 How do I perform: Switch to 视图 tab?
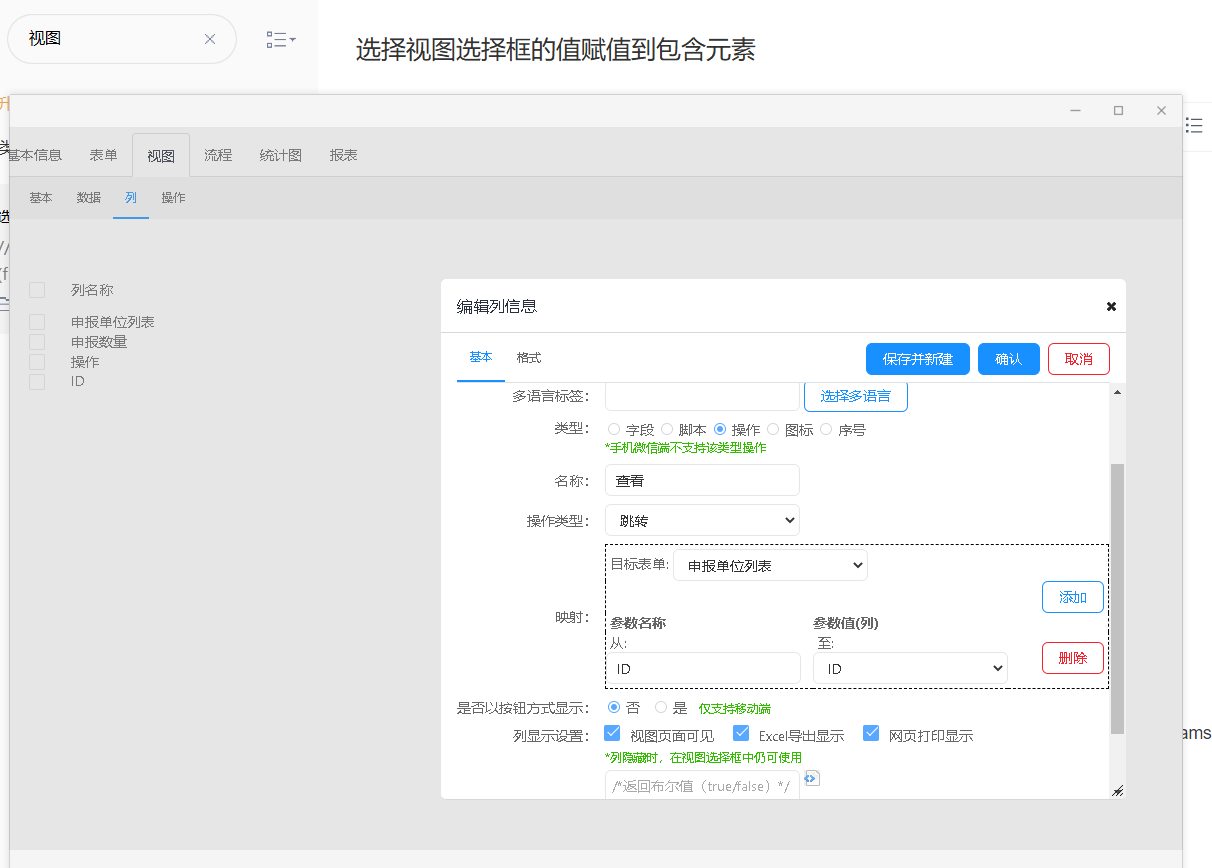[x=161, y=155]
